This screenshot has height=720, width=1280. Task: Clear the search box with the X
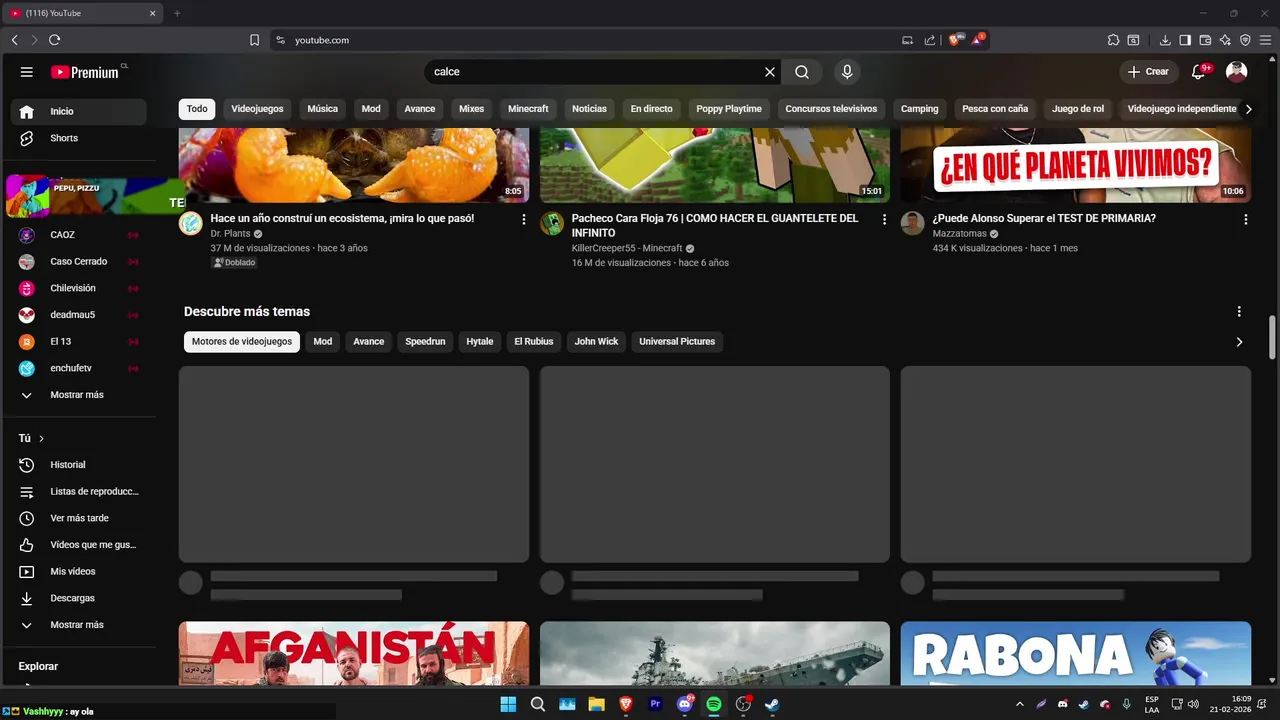click(770, 72)
